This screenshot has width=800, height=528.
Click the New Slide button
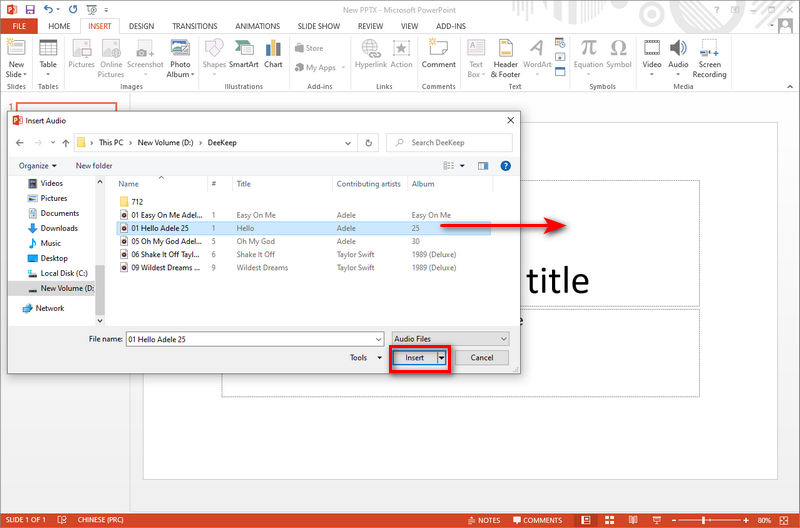click(x=16, y=58)
